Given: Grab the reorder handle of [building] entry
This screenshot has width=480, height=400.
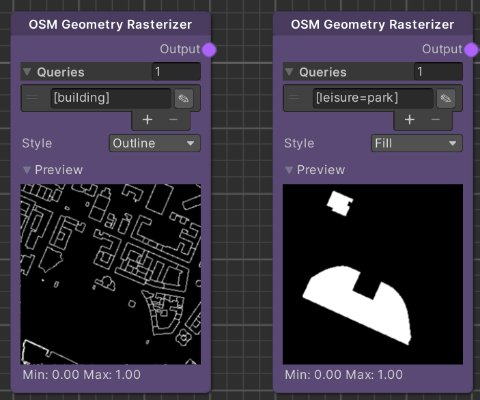Looking at the screenshot, I should 32,98.
